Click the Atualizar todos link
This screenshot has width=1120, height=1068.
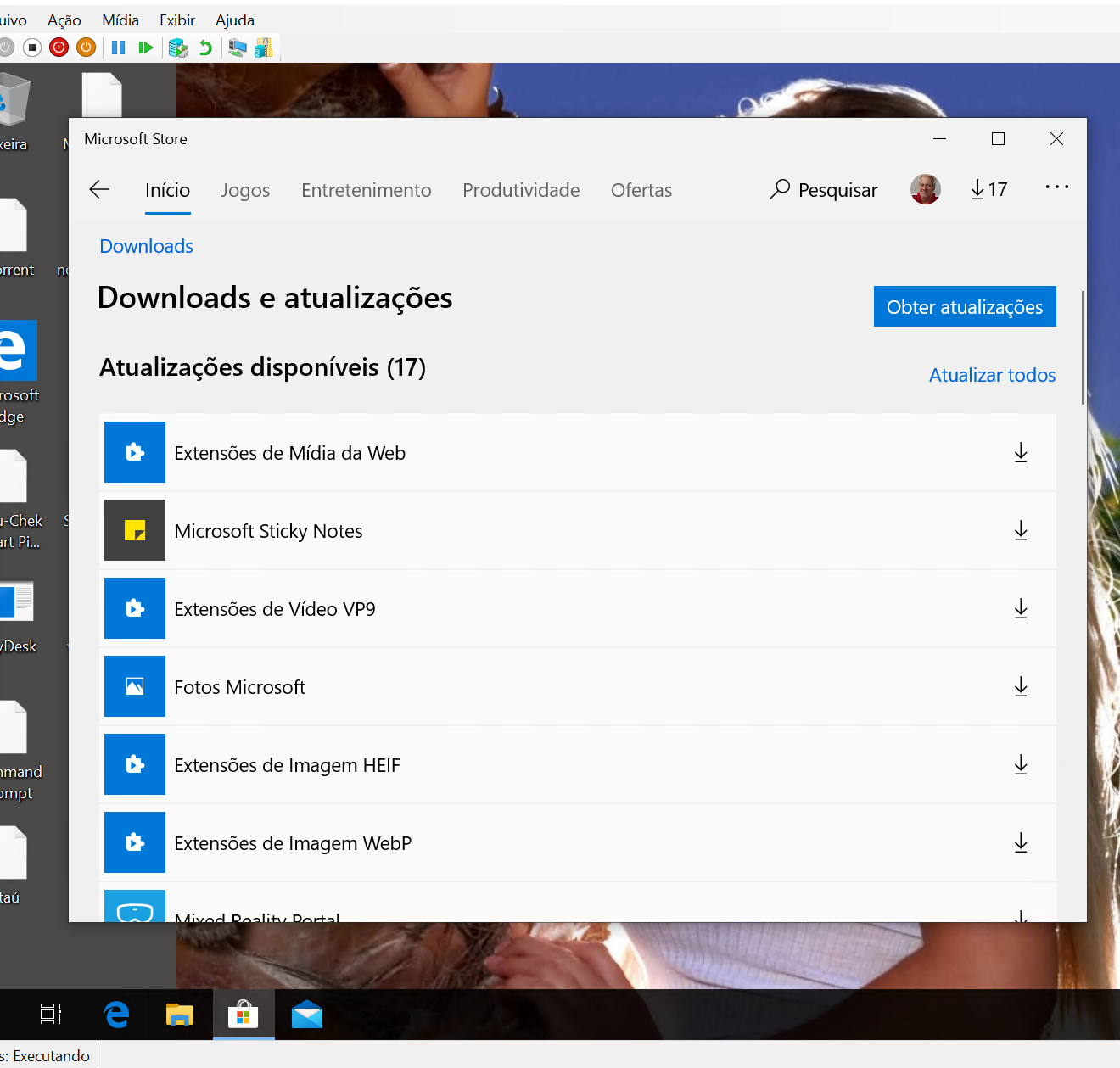992,375
